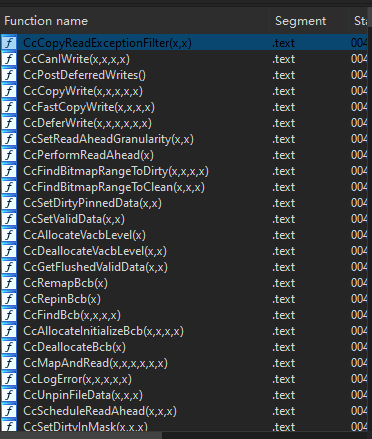The width and height of the screenshot is (372, 439).
Task: Select function CcAllocateInitializeBcb(x,x,x,x)
Action: (103, 331)
